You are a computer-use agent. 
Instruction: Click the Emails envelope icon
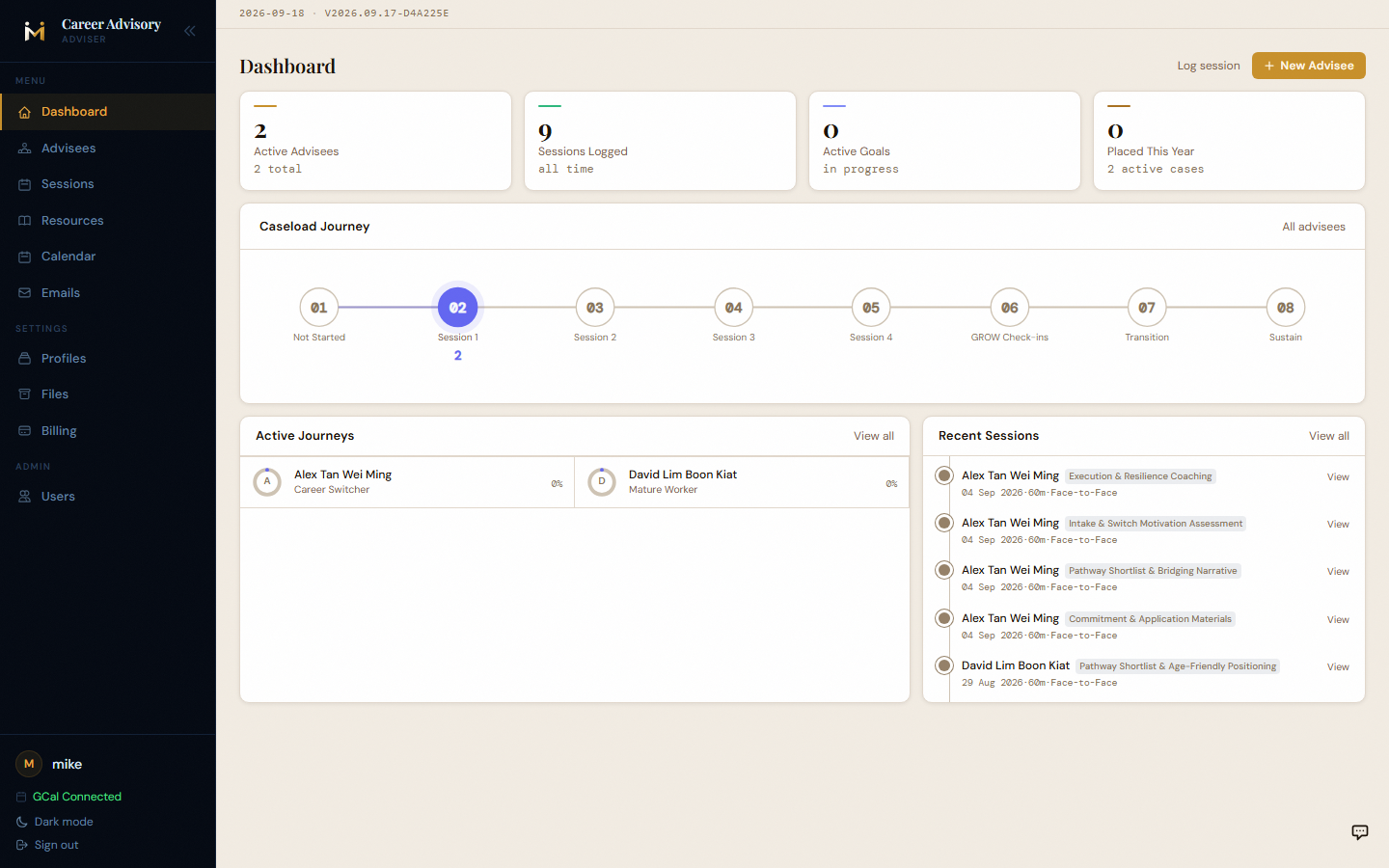(x=25, y=293)
